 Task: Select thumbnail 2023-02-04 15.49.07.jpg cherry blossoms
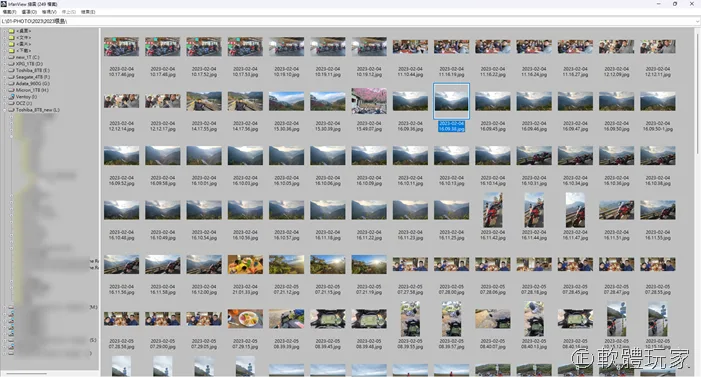click(x=369, y=101)
